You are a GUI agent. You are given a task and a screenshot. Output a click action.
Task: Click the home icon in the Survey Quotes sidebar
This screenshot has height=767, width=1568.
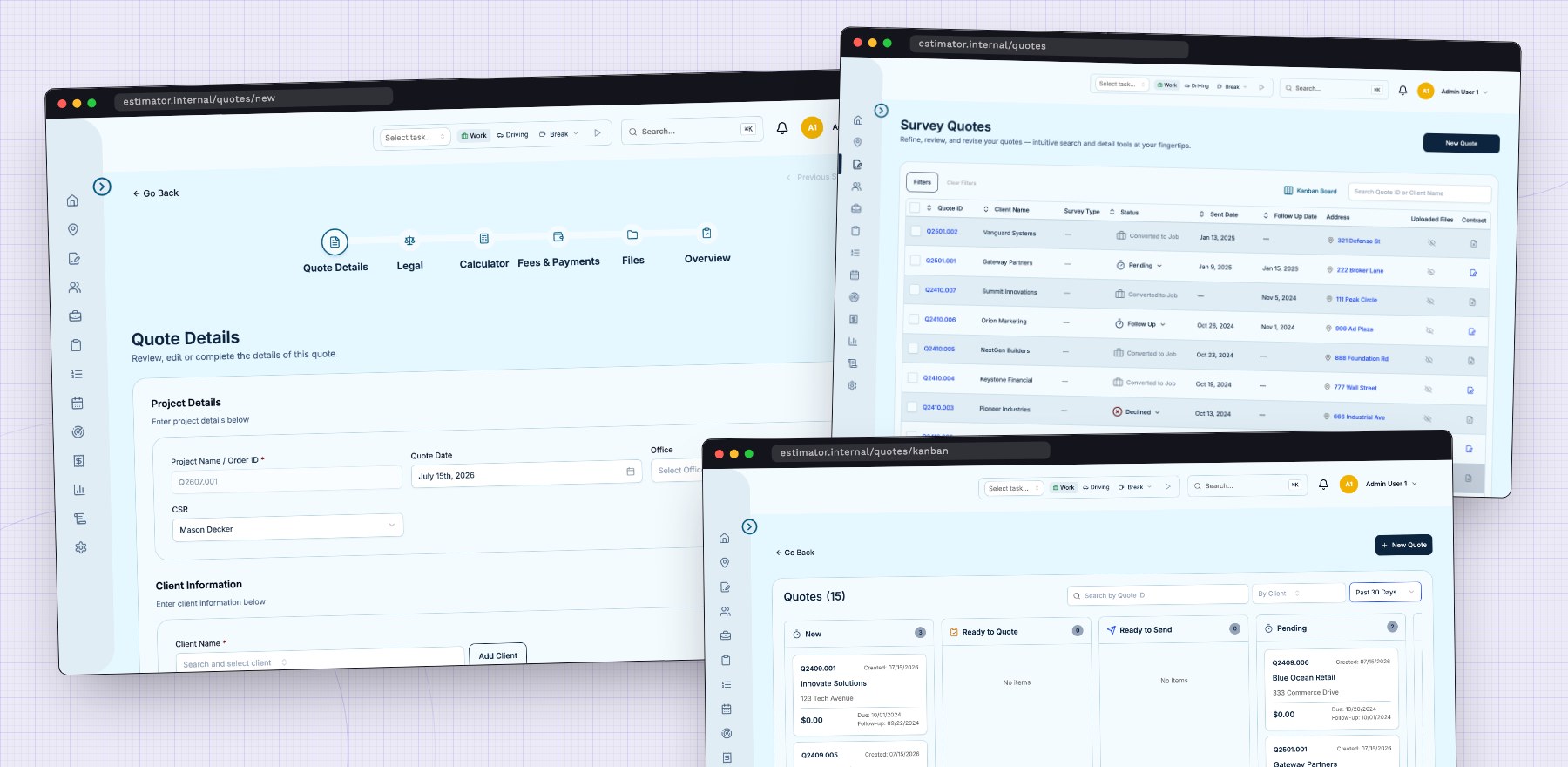pyautogui.click(x=858, y=120)
